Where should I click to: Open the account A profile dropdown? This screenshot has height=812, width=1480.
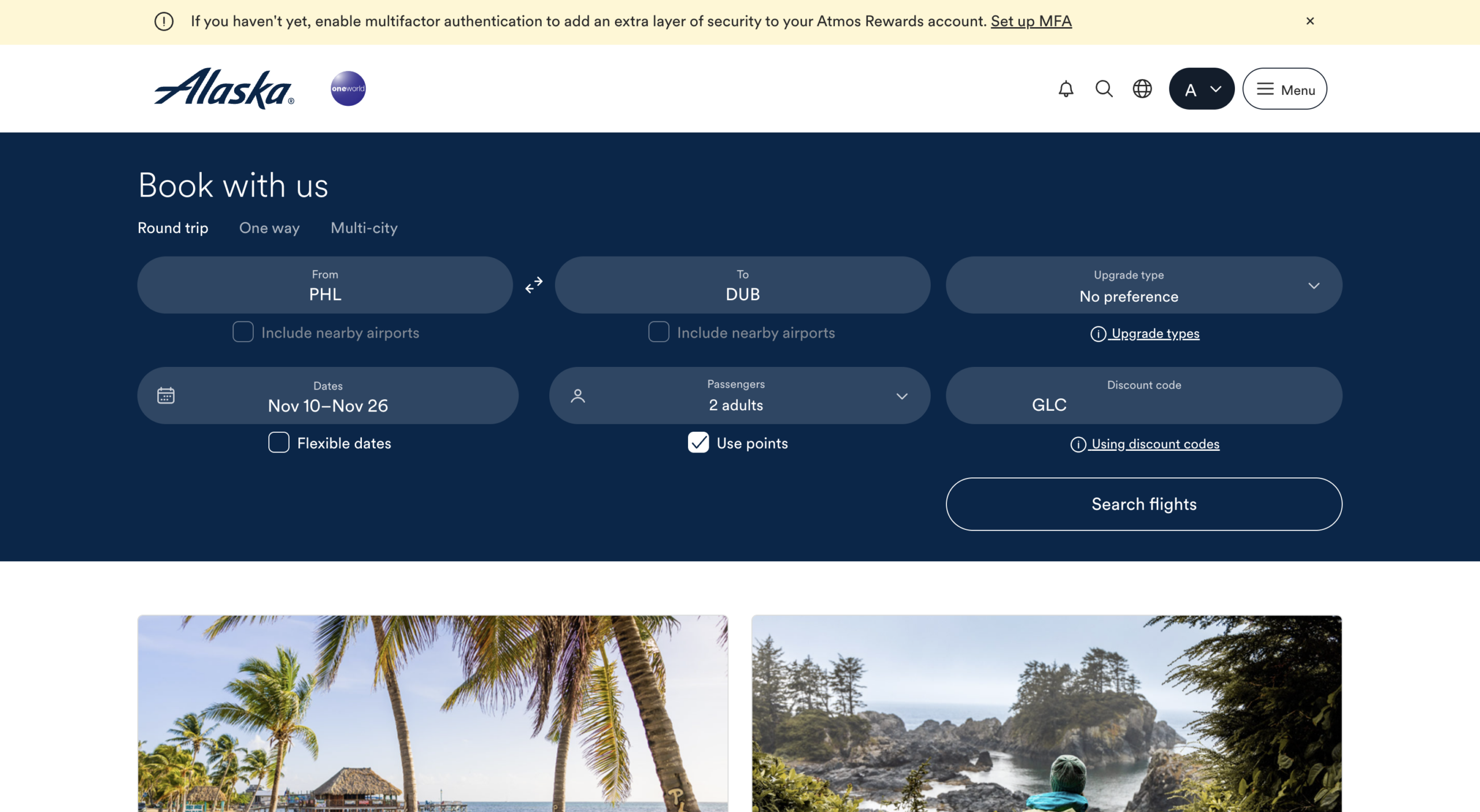[1201, 89]
